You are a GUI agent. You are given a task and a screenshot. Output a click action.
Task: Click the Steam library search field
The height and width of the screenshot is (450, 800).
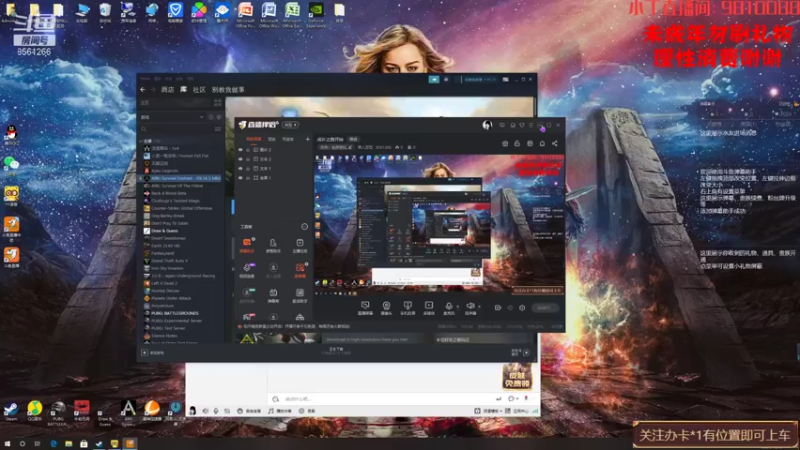pos(176,129)
